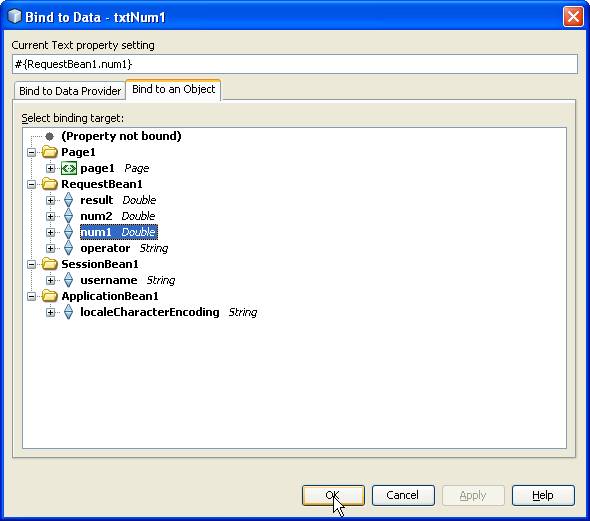The height and width of the screenshot is (521, 590).
Task: Click the Cancel button
Action: (403, 495)
